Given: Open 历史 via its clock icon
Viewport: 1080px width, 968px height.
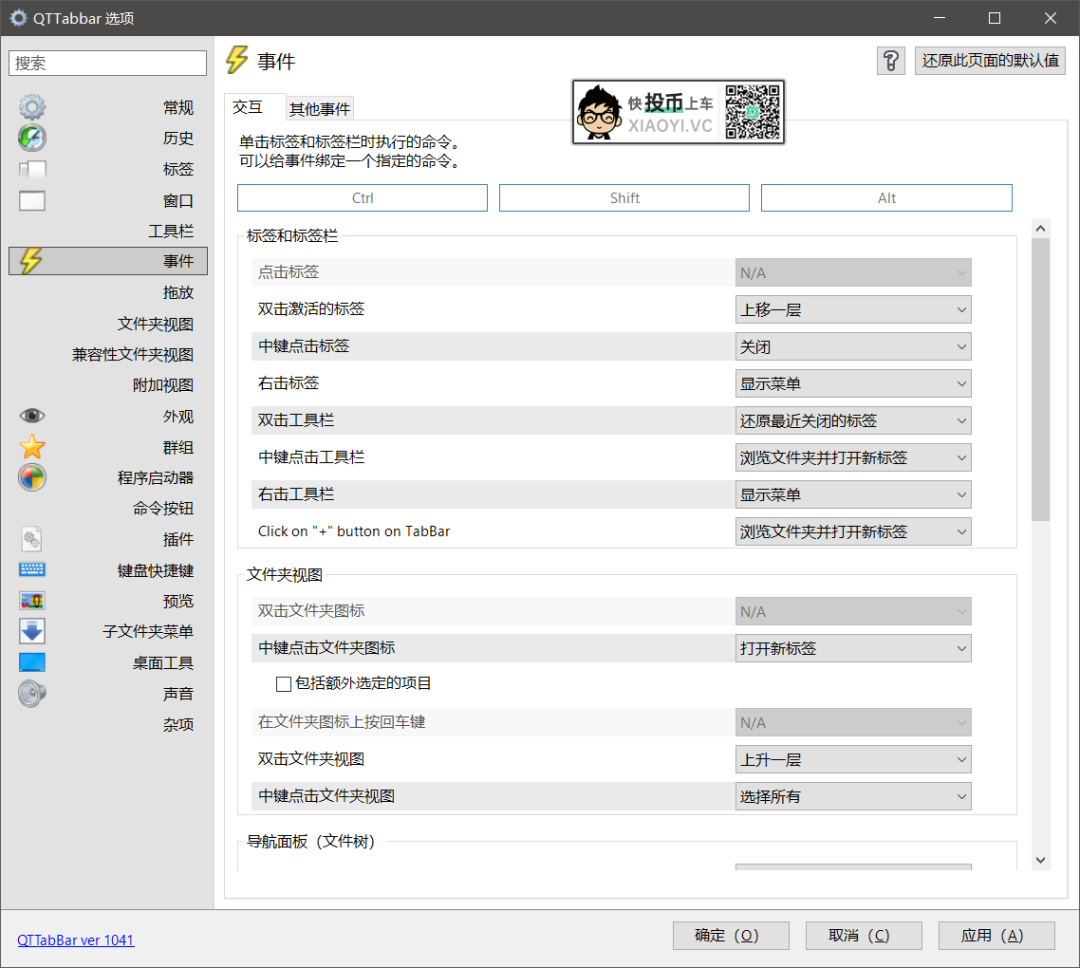Looking at the screenshot, I should pyautogui.click(x=33, y=138).
